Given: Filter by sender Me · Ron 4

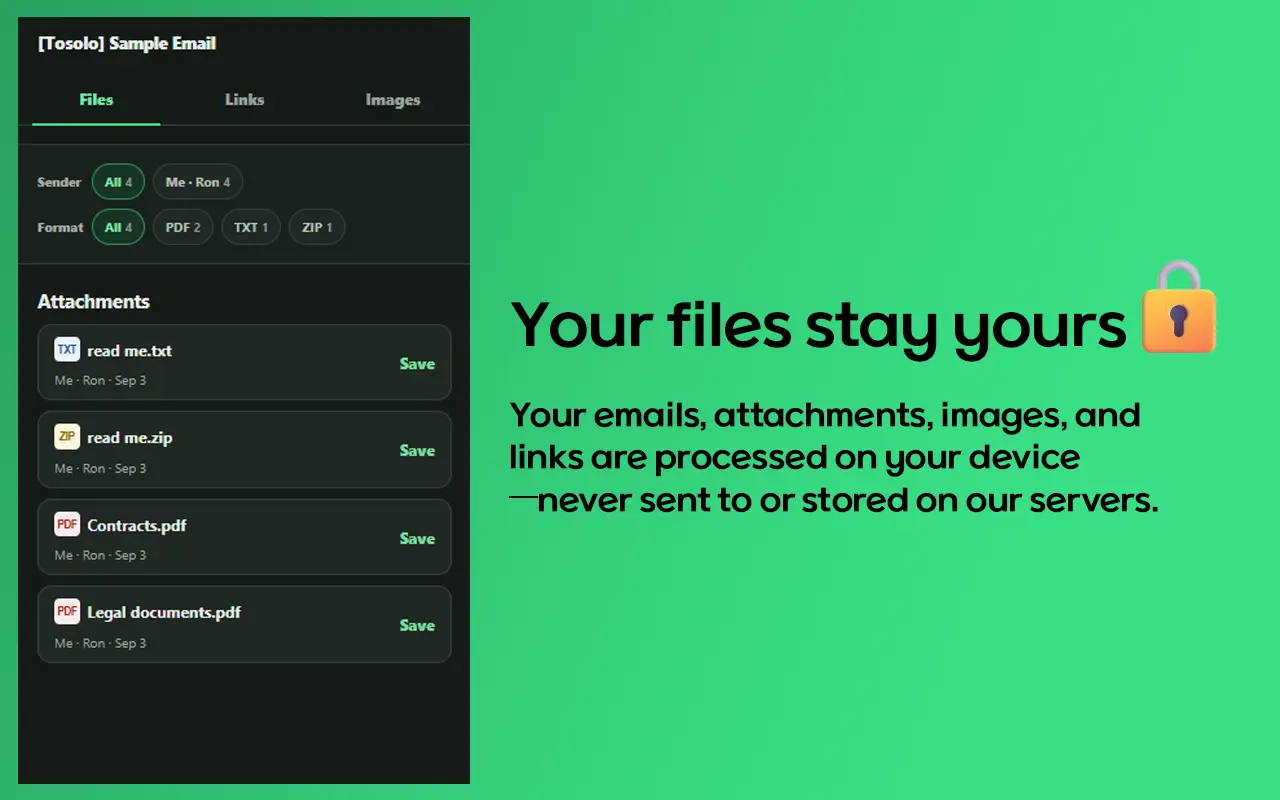Looking at the screenshot, I should tap(198, 182).
